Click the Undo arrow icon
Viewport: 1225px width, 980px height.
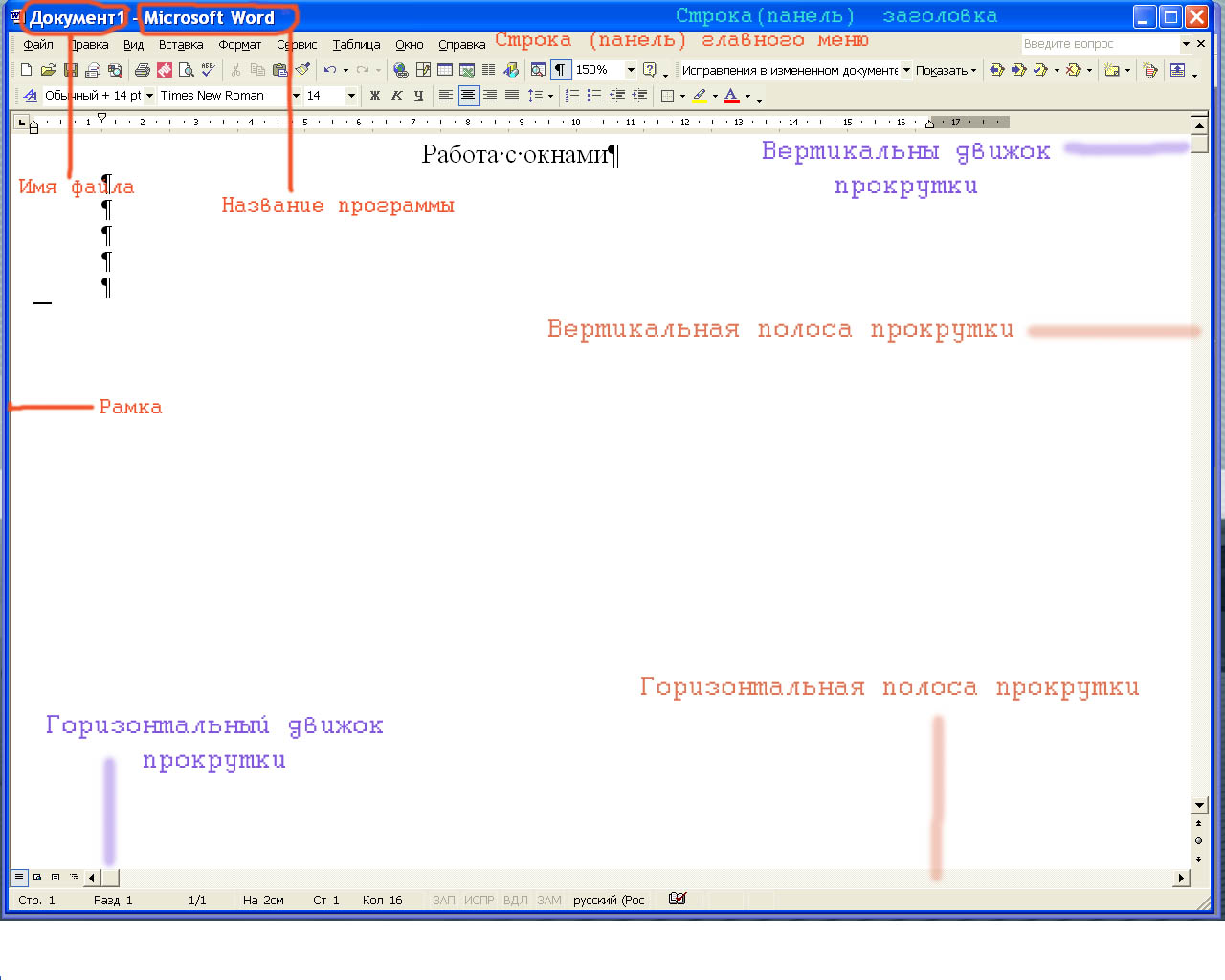click(x=330, y=70)
